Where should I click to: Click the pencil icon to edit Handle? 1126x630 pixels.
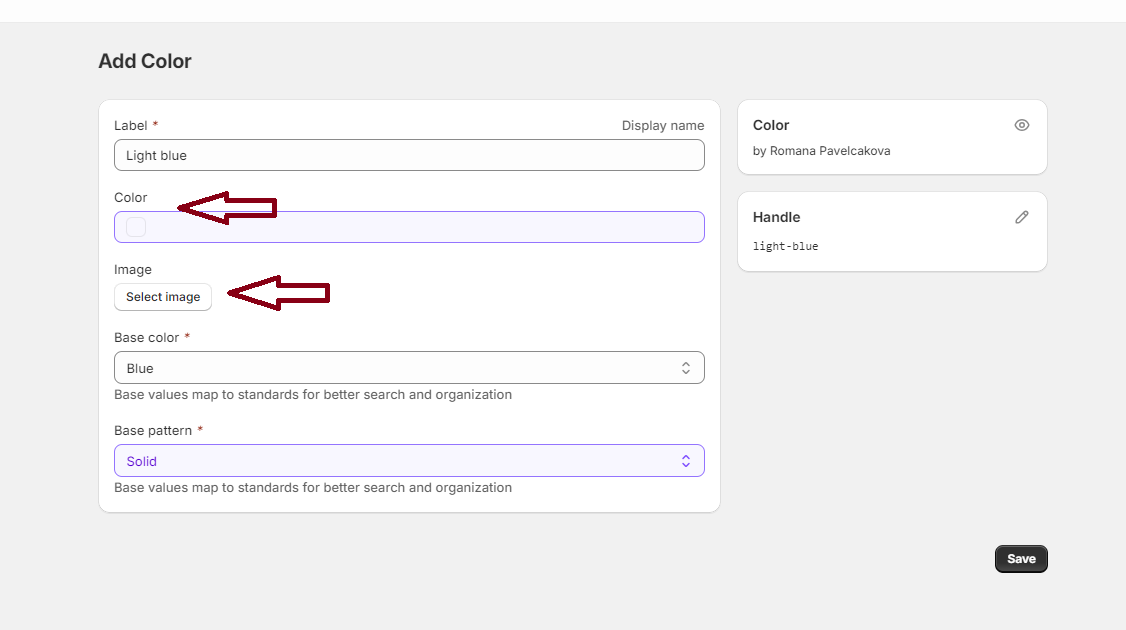[x=1021, y=217]
